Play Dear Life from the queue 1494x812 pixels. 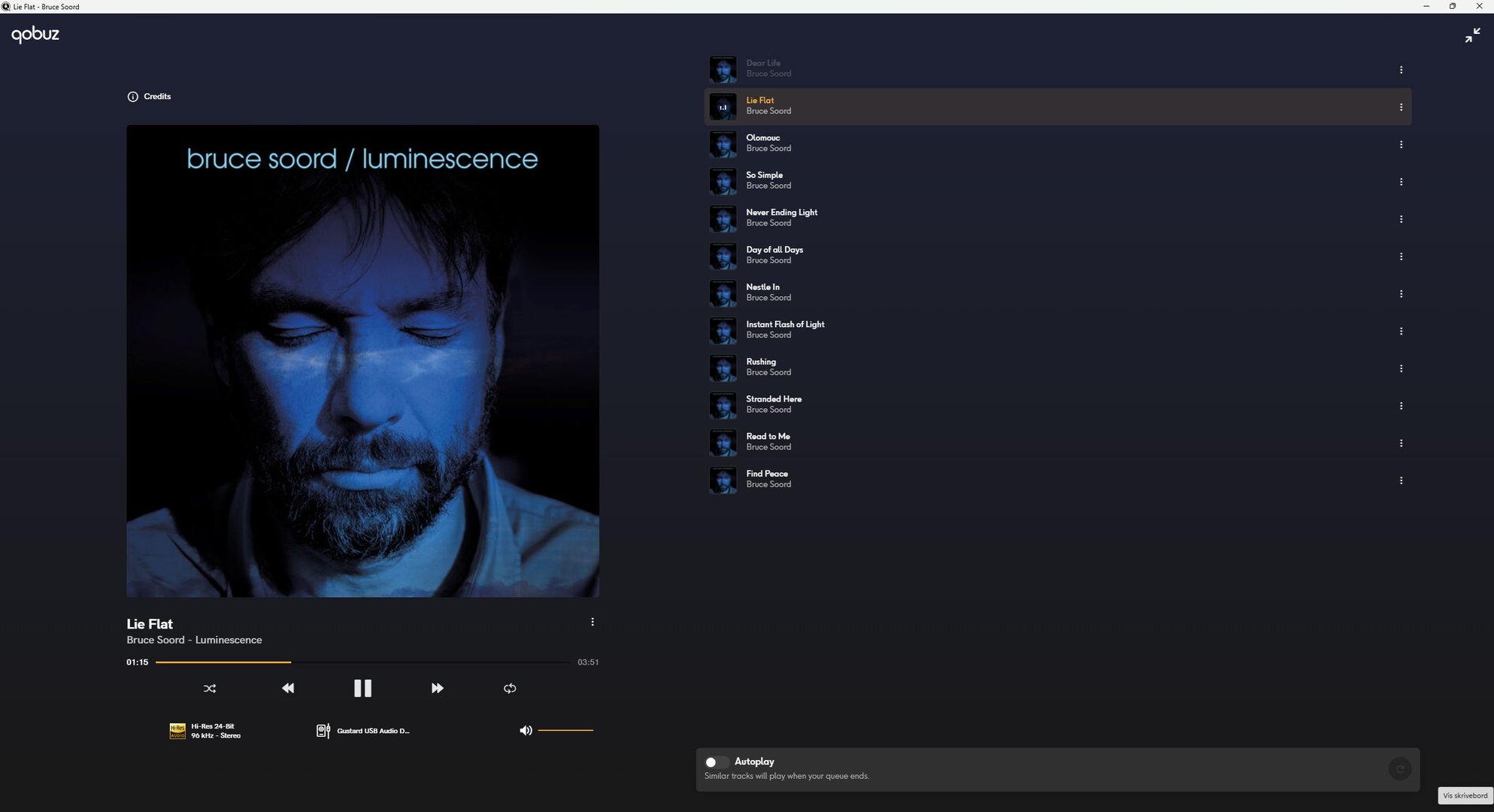pyautogui.click(x=1058, y=69)
